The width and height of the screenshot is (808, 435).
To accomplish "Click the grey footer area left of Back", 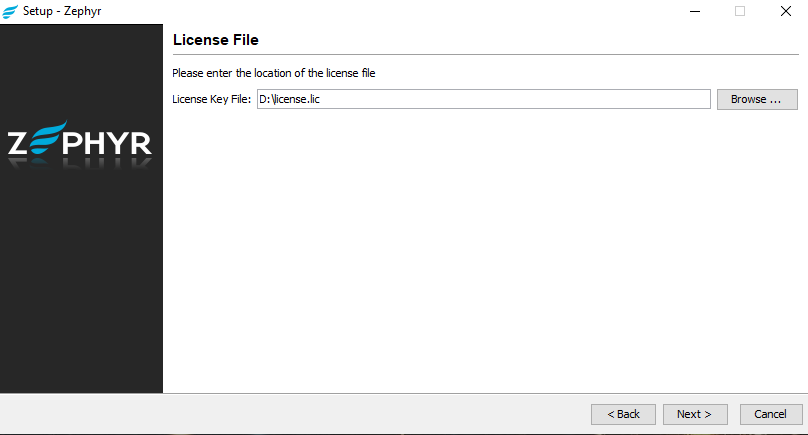I will (300, 414).
